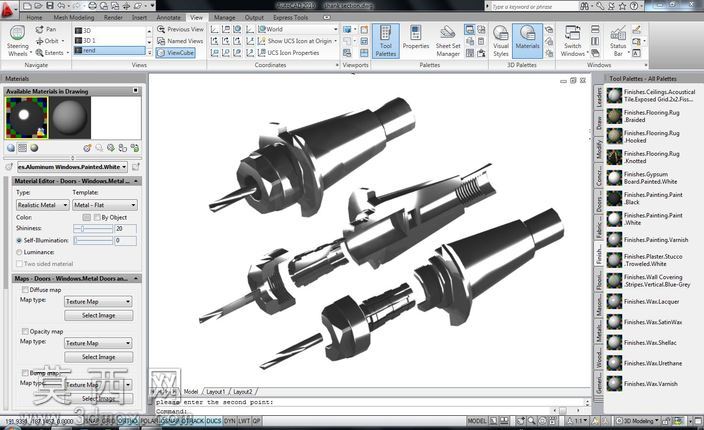Toggle DUCS in the status bar

[x=214, y=421]
